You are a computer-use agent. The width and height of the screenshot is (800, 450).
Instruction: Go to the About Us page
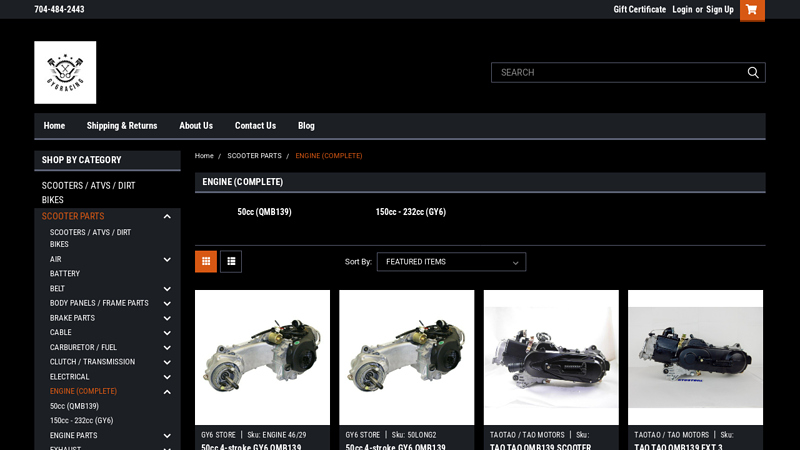pyautogui.click(x=196, y=126)
